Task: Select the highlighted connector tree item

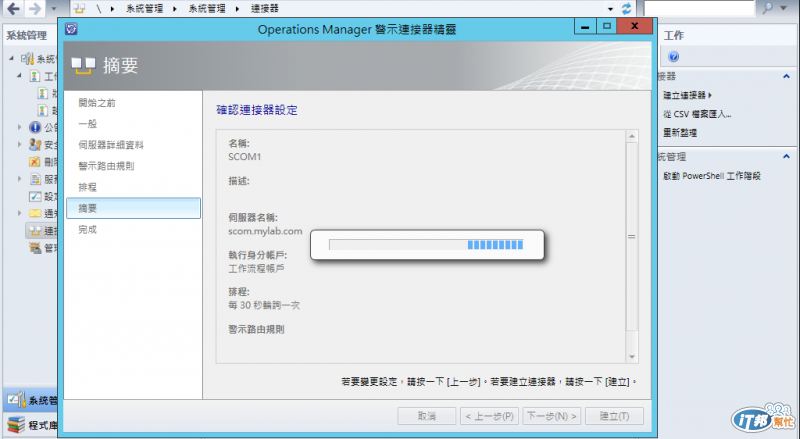Action: pyautogui.click(x=41, y=231)
